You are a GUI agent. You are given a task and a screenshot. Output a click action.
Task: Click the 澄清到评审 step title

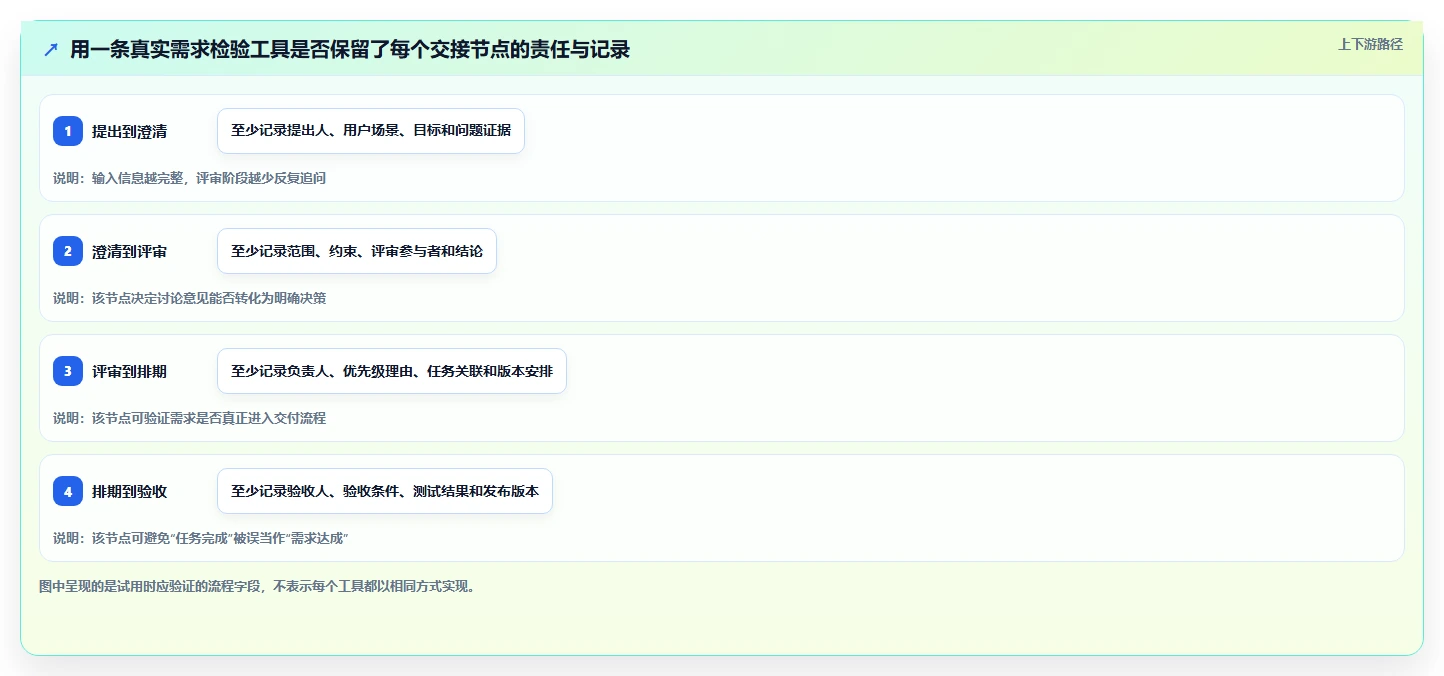click(x=129, y=251)
